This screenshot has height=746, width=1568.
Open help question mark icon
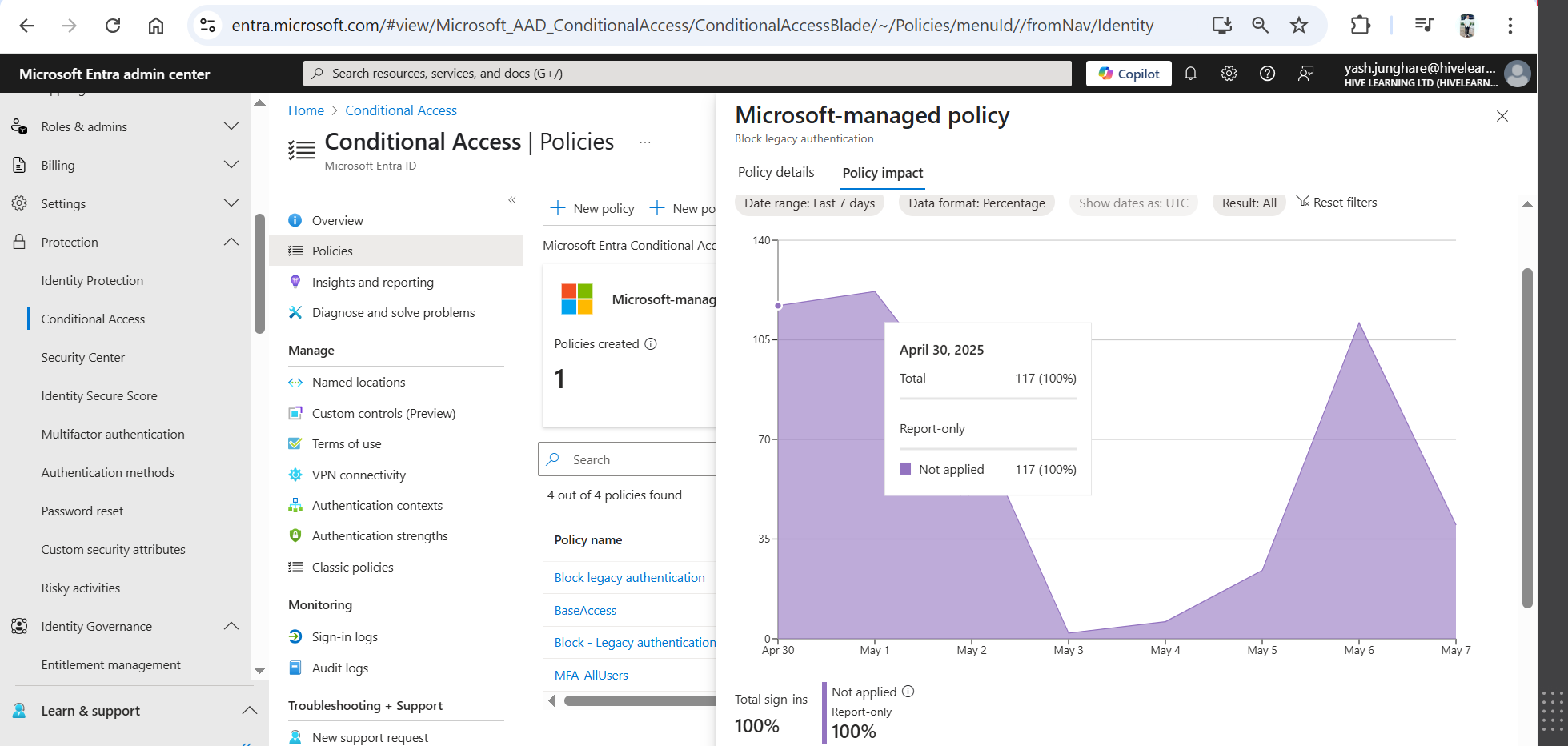[x=1268, y=74]
